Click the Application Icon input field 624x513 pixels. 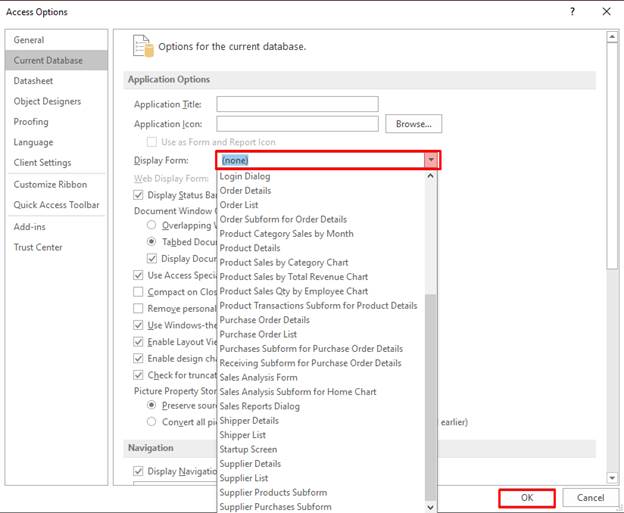click(x=297, y=124)
